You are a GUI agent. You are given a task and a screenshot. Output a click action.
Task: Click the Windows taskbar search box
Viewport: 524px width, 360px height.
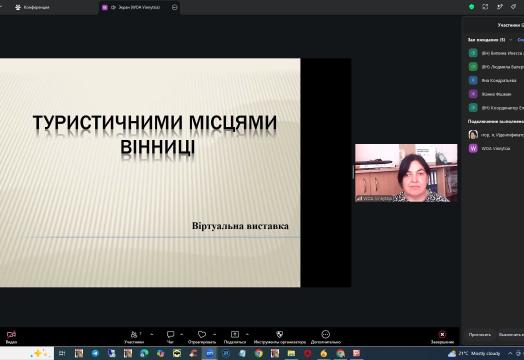click(27, 353)
